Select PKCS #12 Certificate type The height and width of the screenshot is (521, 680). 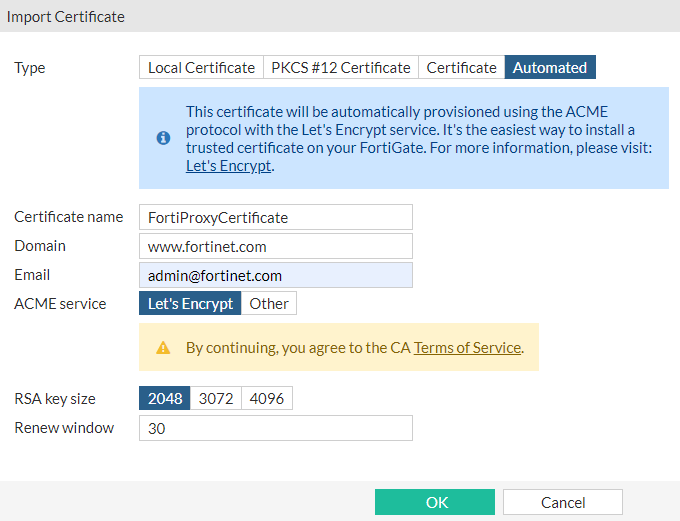tap(341, 68)
